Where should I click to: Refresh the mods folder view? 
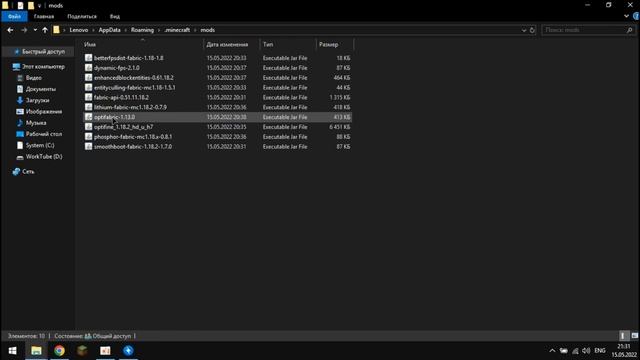[532, 30]
